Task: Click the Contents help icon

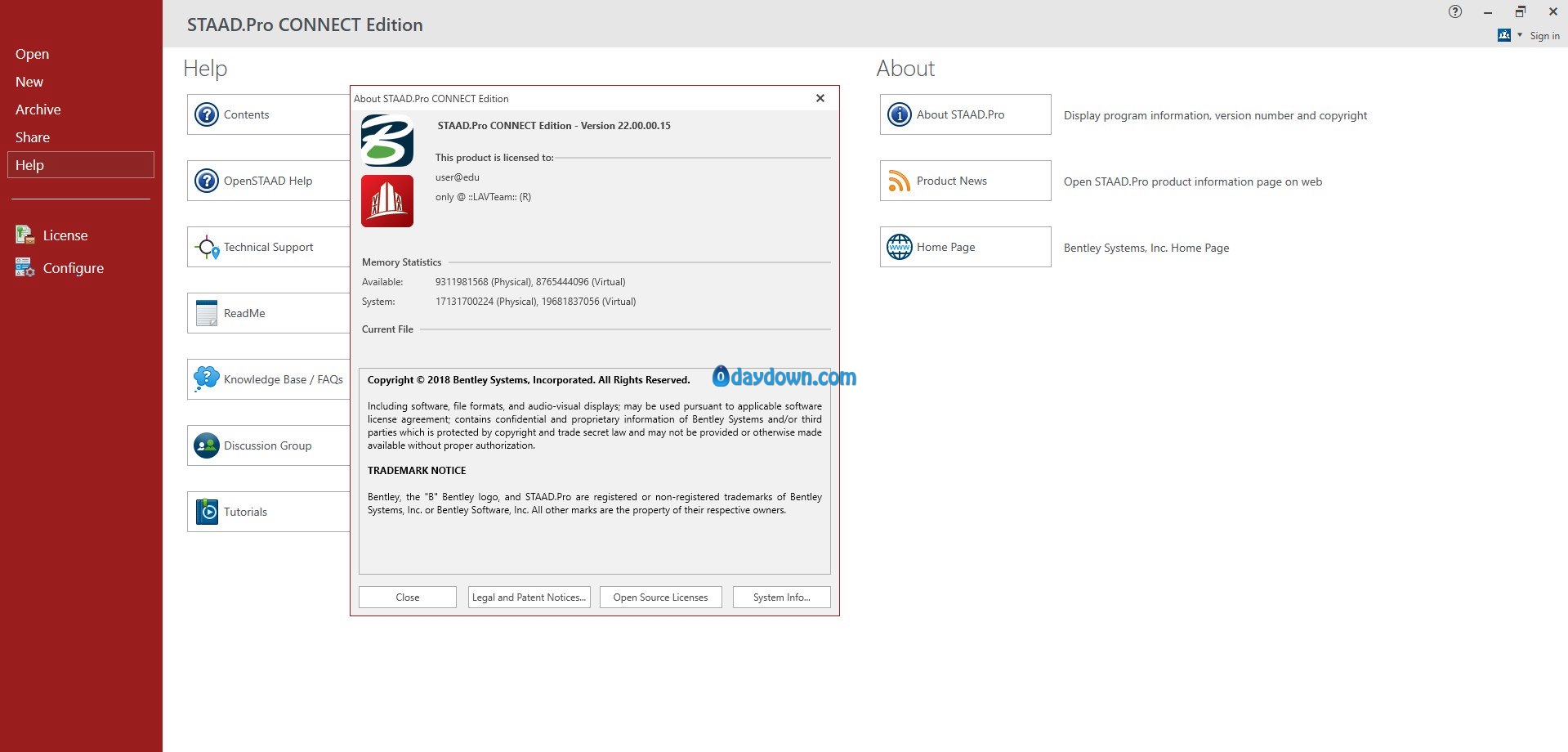Action: click(x=207, y=114)
